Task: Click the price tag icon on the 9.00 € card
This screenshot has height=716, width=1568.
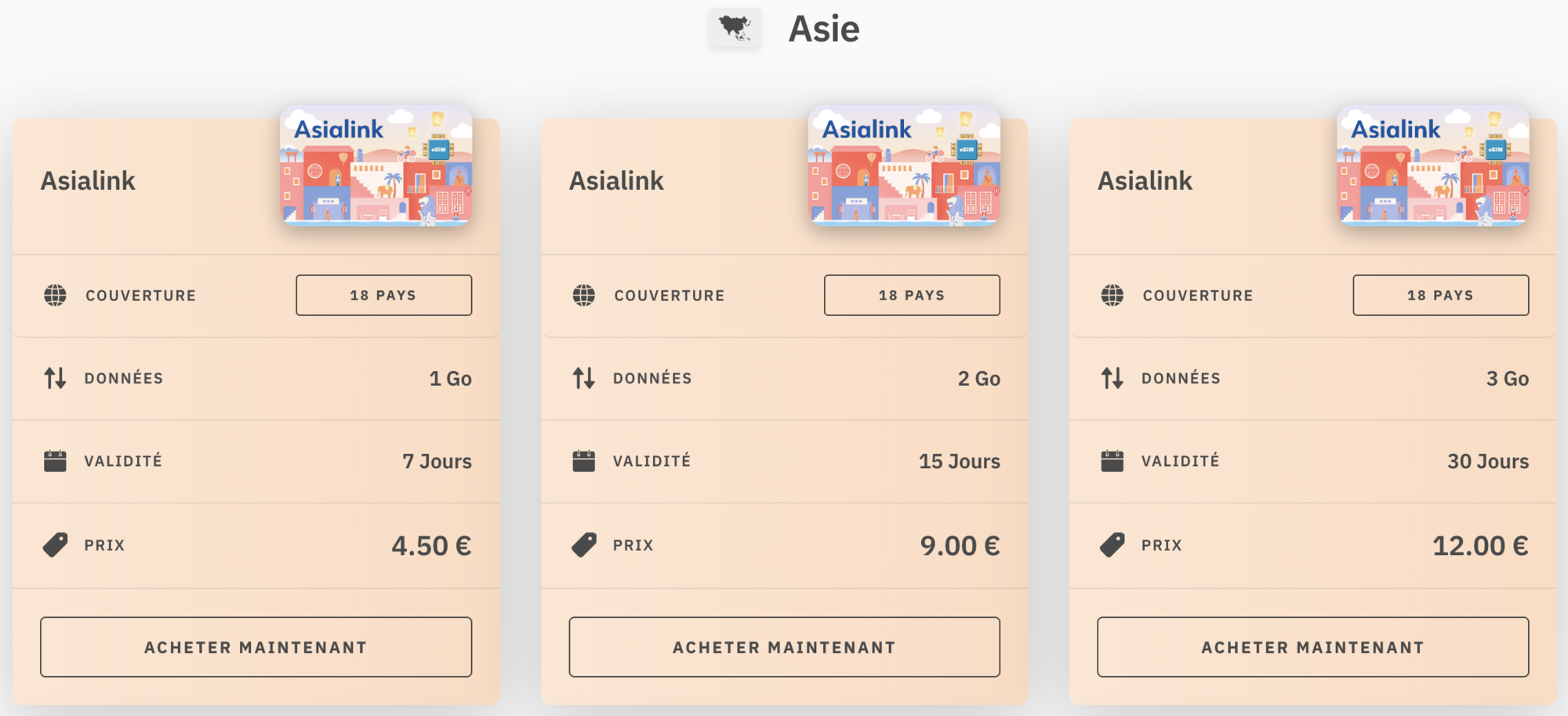Action: (583, 544)
